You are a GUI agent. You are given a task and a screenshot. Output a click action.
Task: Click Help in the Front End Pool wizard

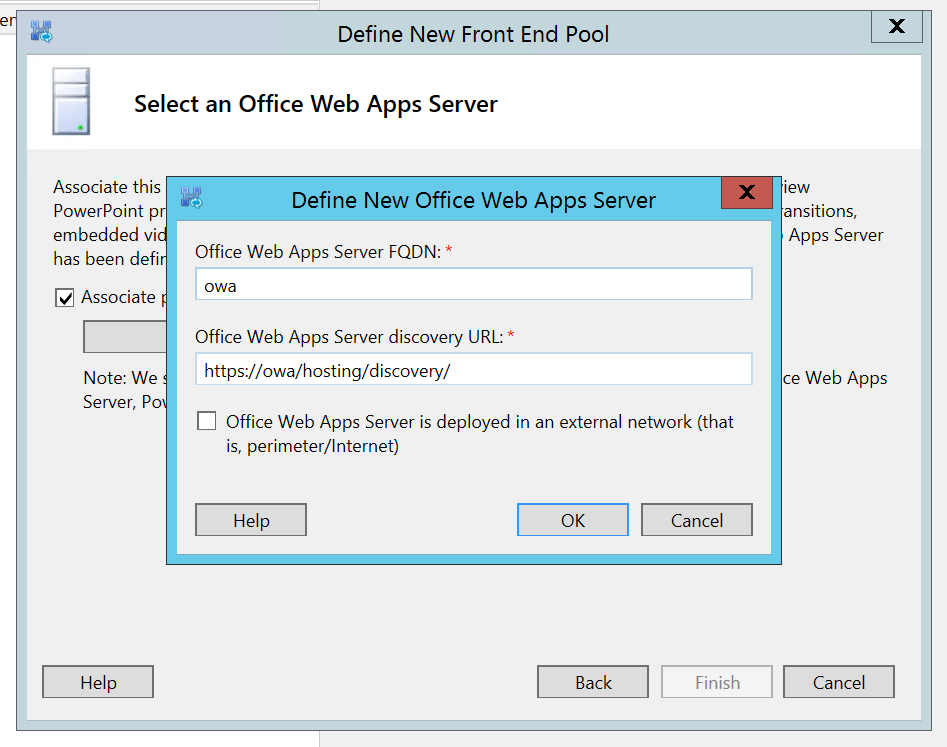point(98,682)
